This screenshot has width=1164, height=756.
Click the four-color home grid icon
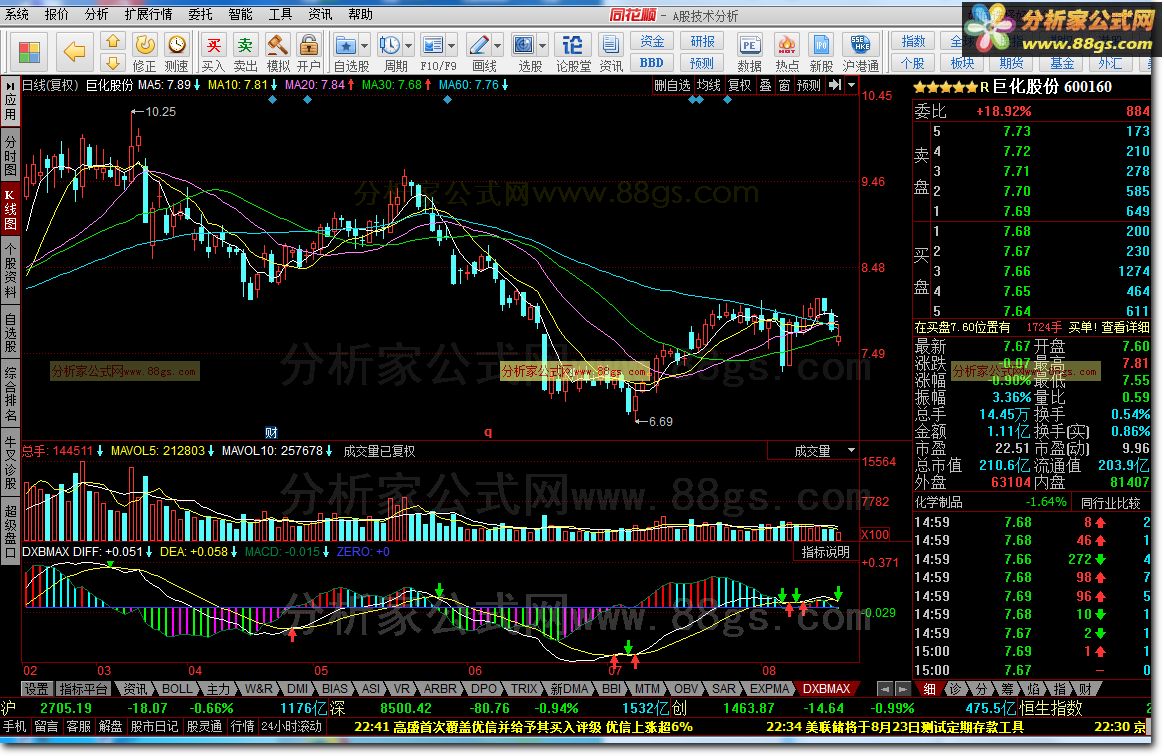tap(29, 53)
